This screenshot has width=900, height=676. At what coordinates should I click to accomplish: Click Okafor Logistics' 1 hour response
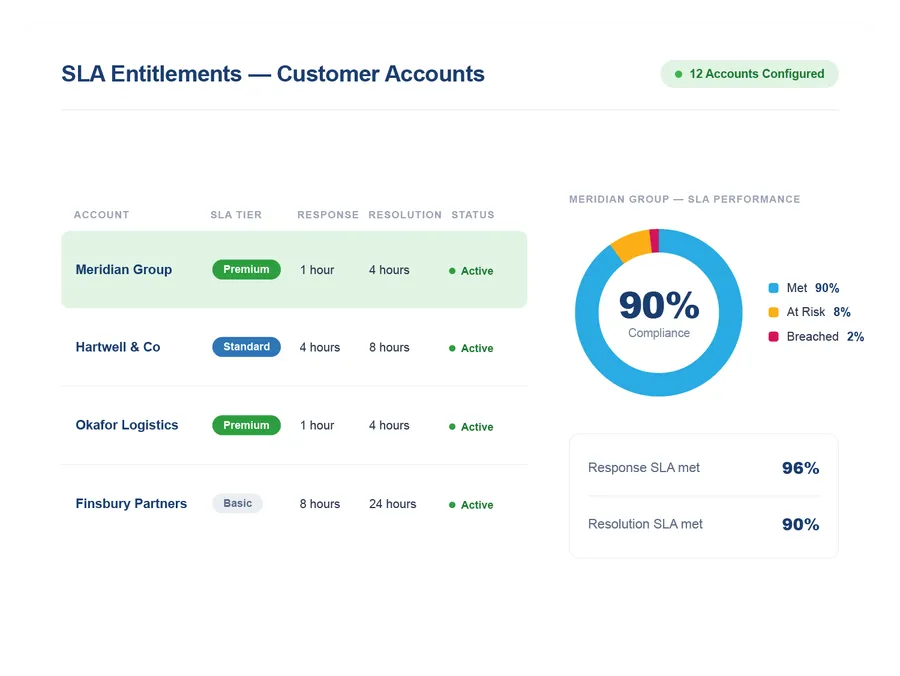point(317,425)
